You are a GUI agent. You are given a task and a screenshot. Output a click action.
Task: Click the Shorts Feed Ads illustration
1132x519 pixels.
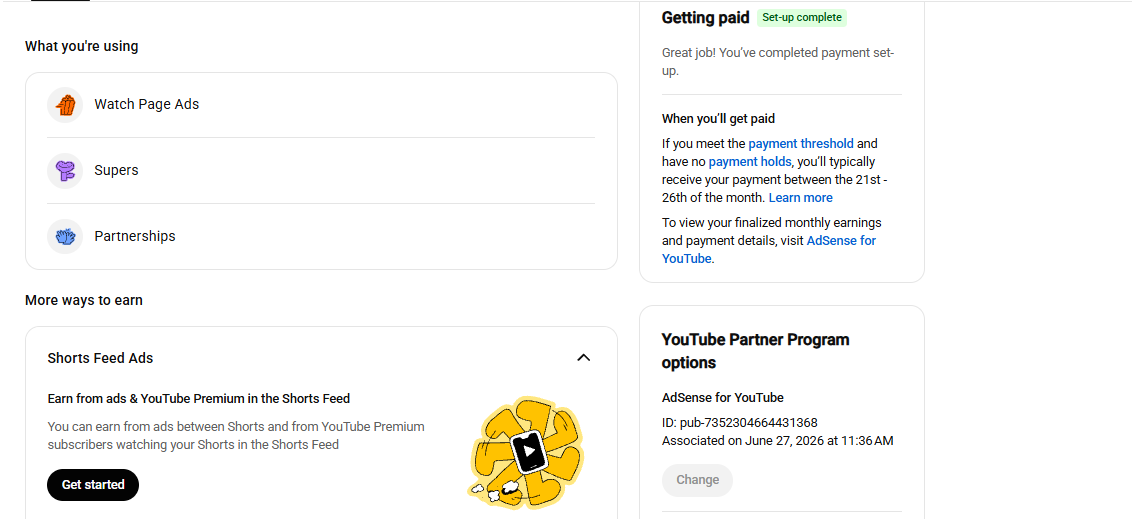point(527,453)
